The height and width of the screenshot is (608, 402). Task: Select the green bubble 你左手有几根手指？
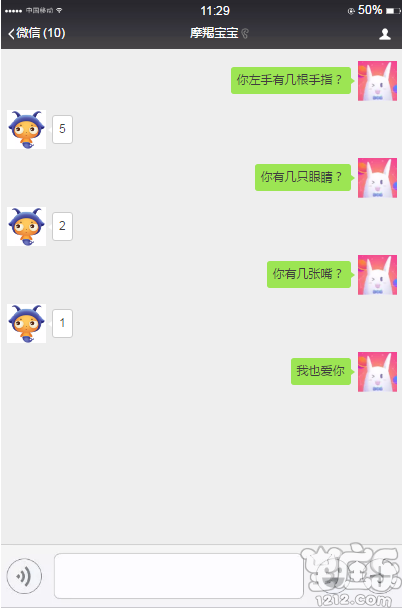[x=292, y=80]
